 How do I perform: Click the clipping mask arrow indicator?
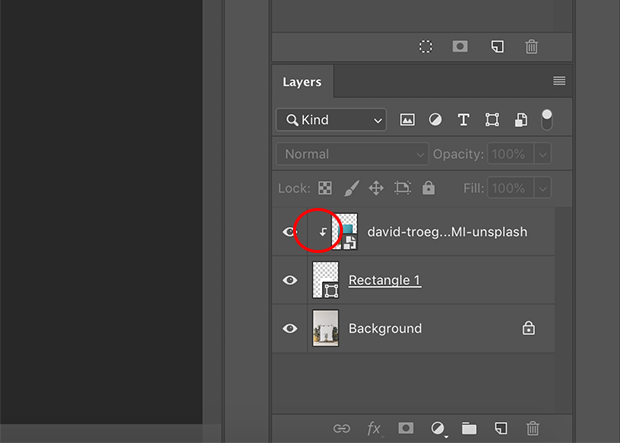point(323,232)
